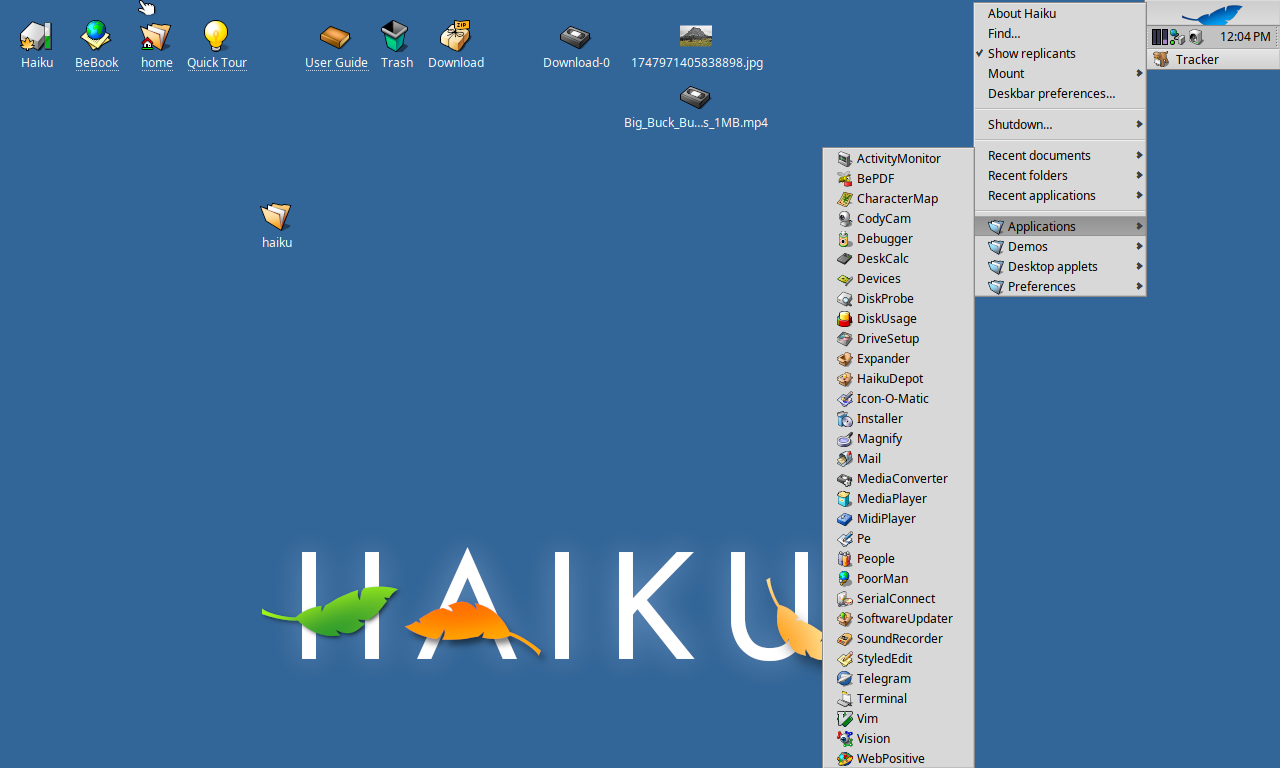Start CodyCam from the Applications list

coord(898,218)
